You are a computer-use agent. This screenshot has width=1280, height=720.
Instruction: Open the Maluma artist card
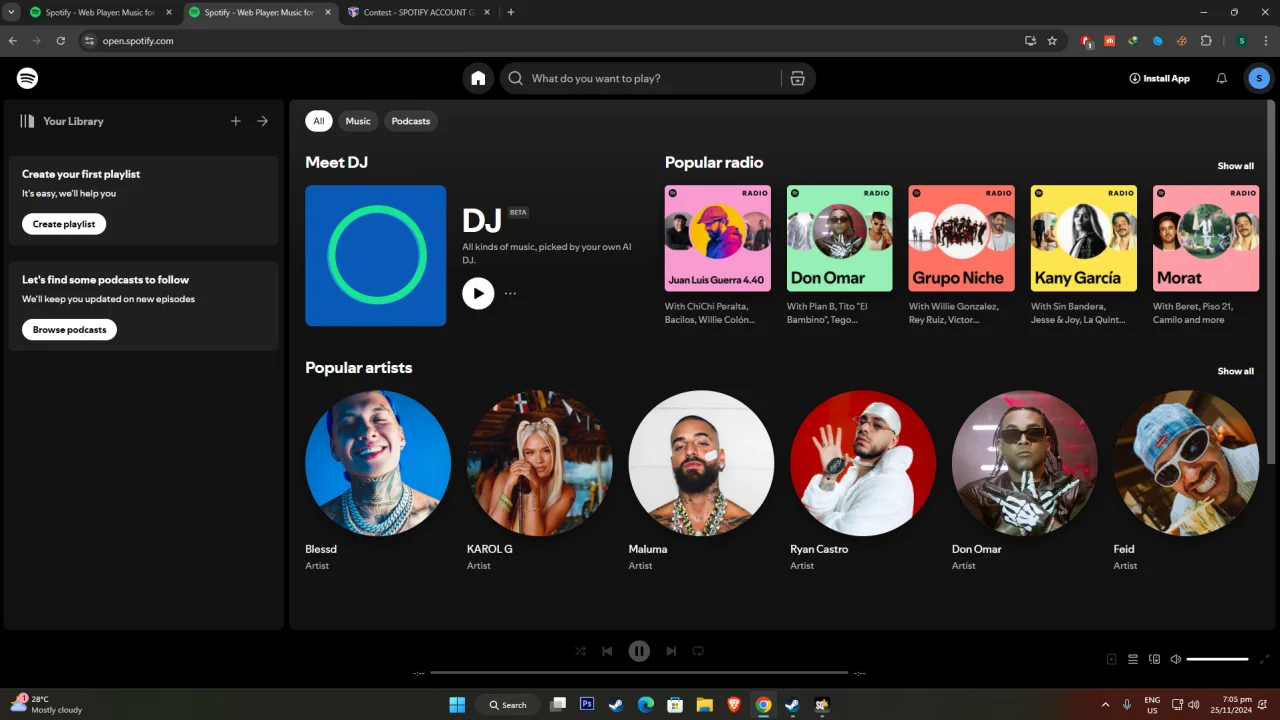click(x=701, y=483)
